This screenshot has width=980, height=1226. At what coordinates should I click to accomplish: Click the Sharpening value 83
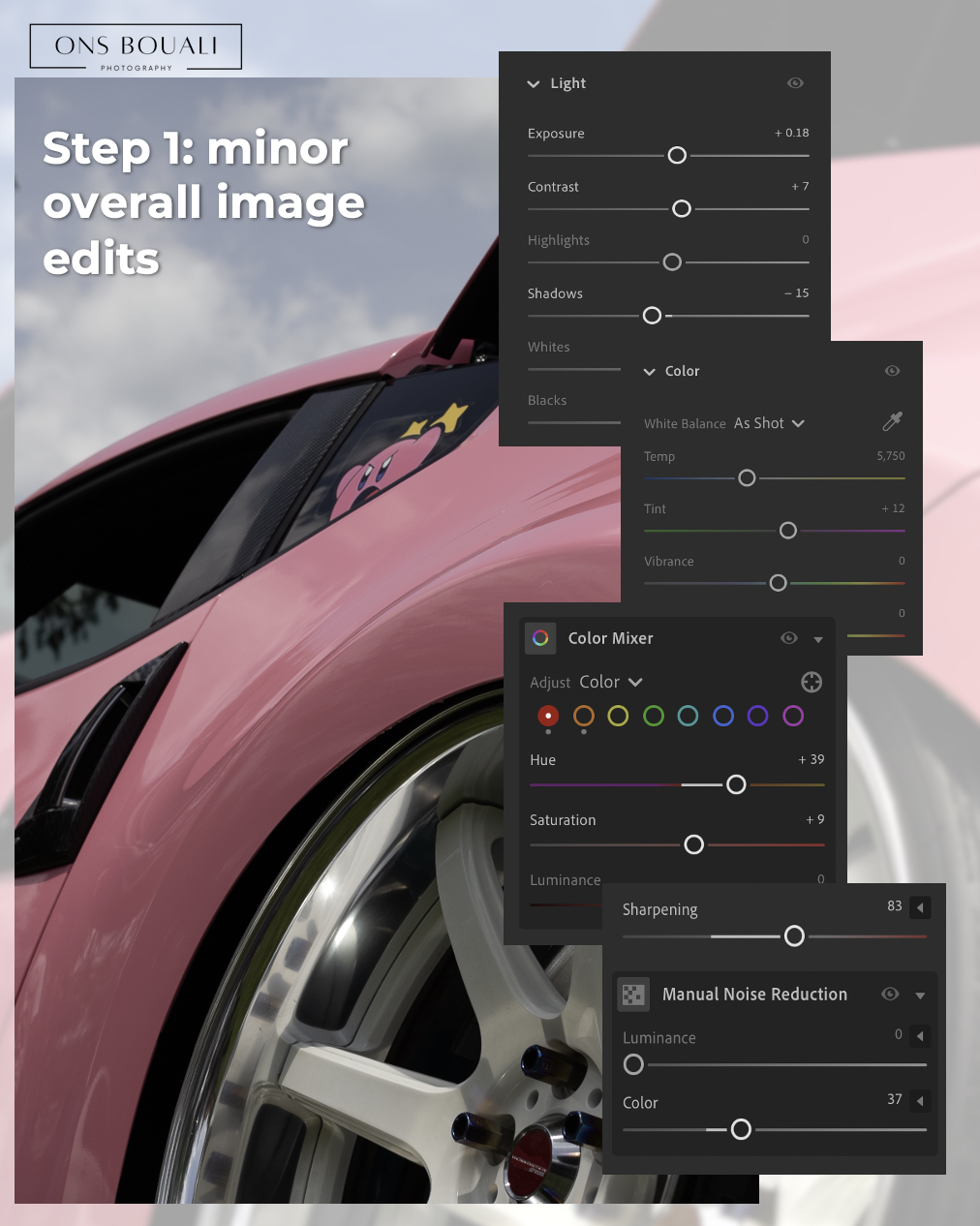tap(895, 906)
